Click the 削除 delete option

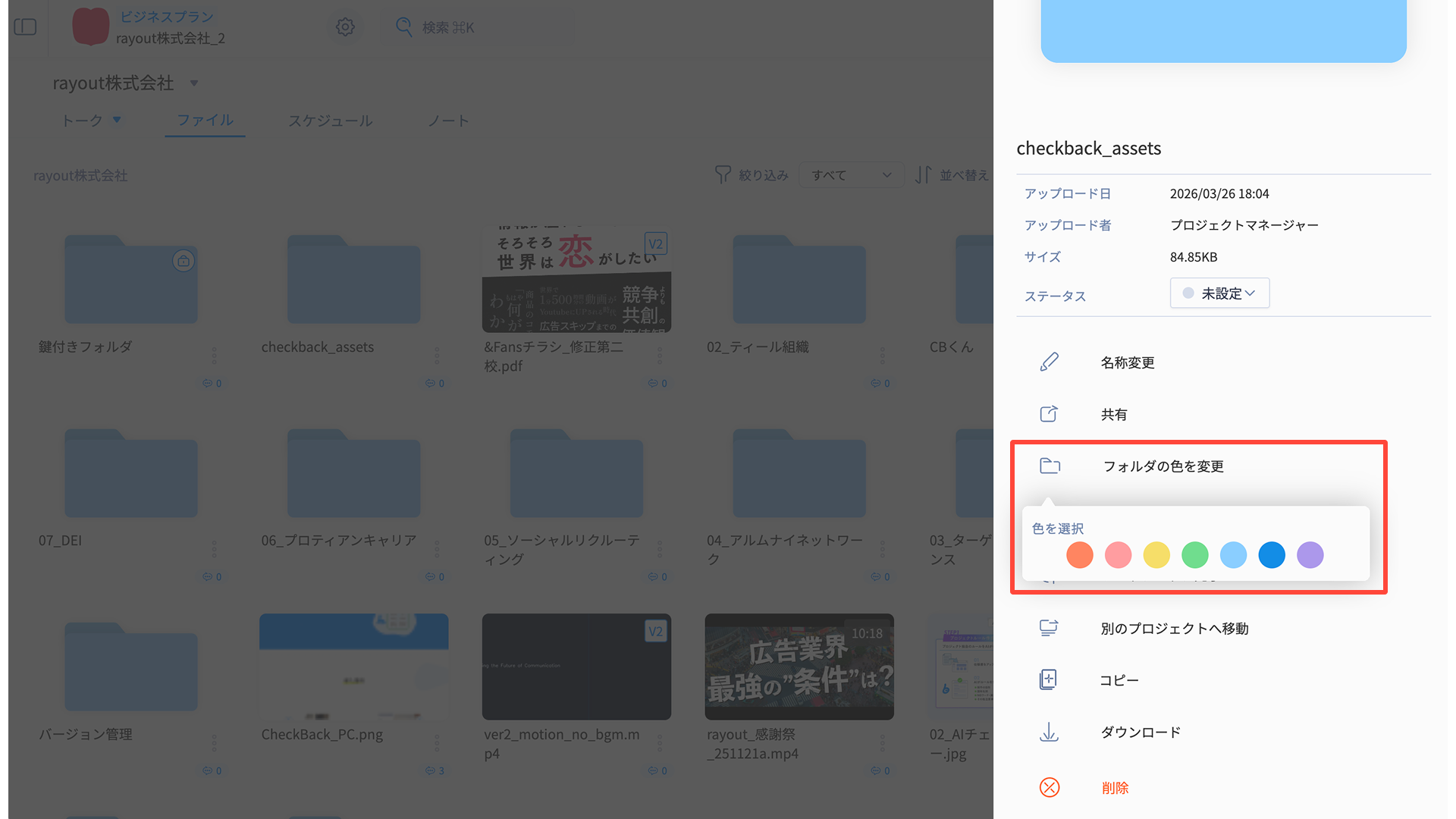tap(1115, 788)
